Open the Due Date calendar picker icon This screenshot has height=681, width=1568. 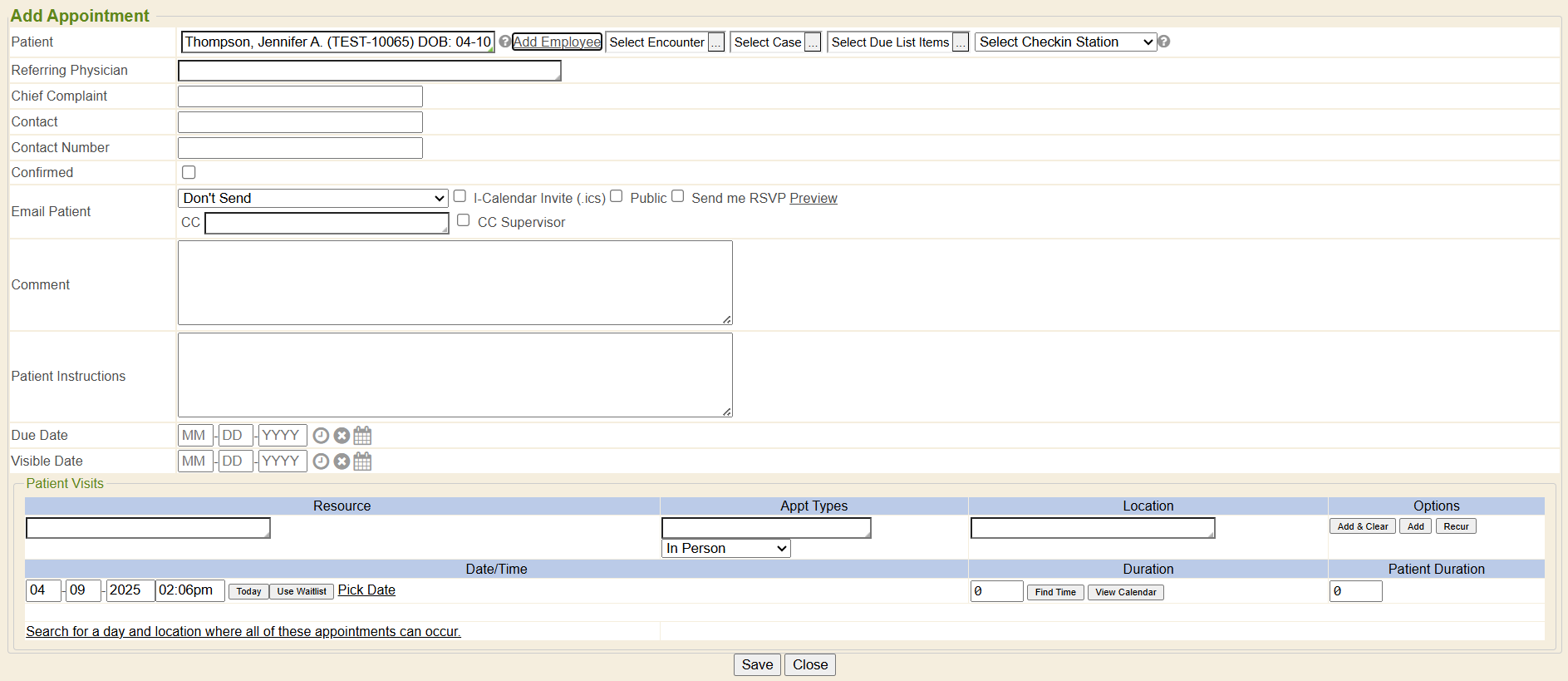(x=362, y=436)
